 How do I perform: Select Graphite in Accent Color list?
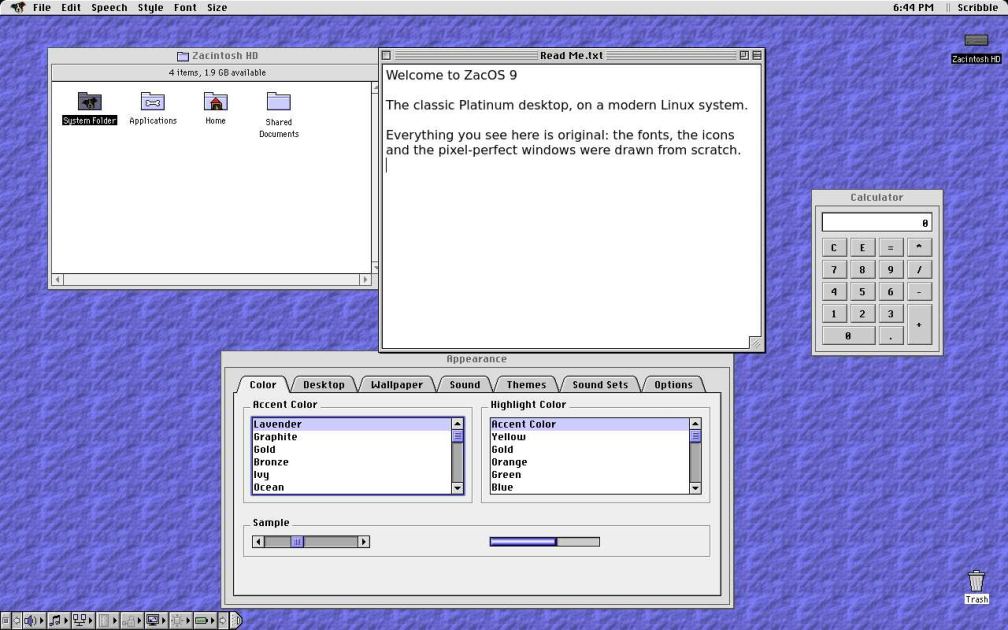[352, 436]
